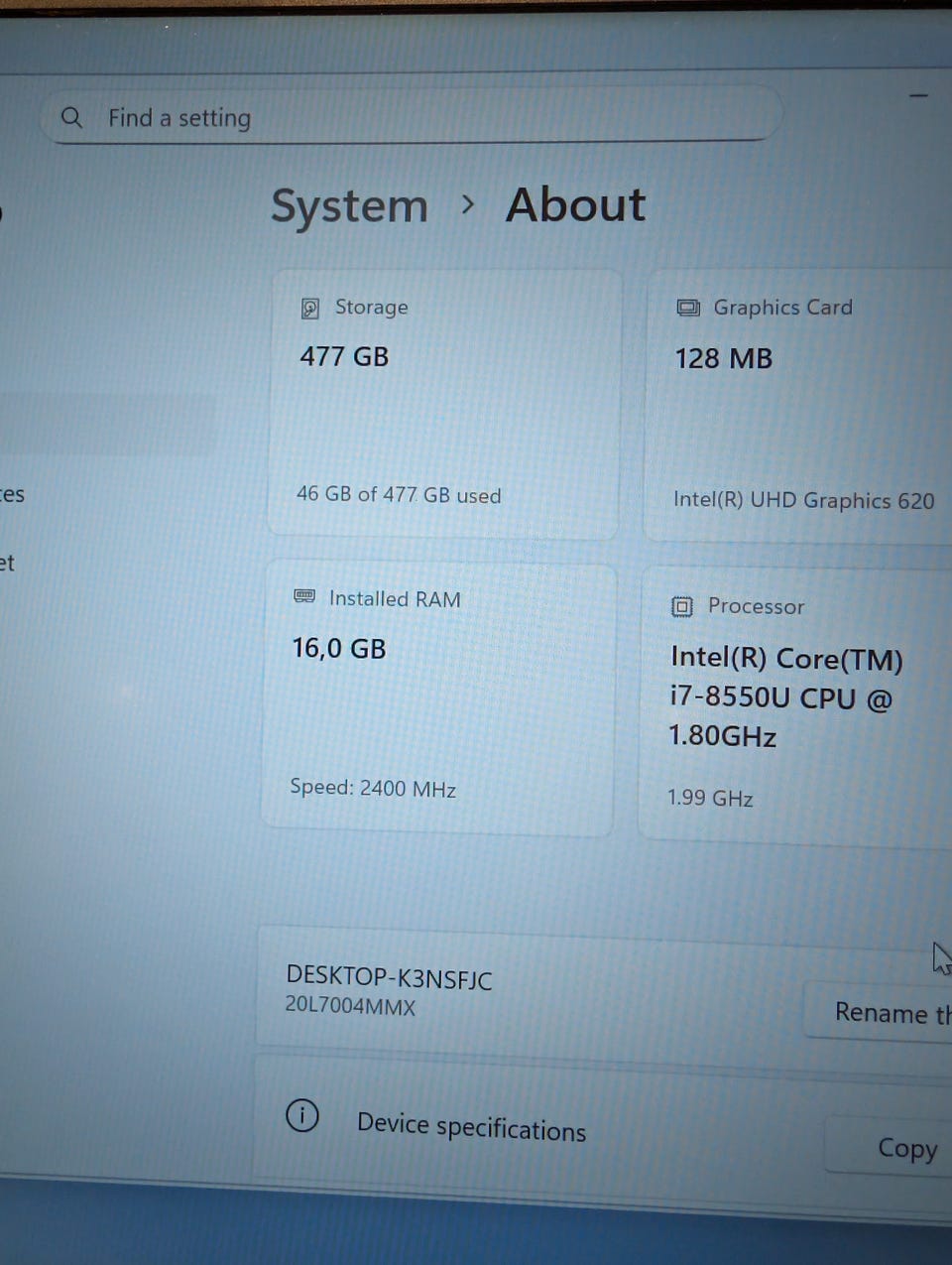
Task: Go back to System via the breadcrumb
Action: (349, 206)
